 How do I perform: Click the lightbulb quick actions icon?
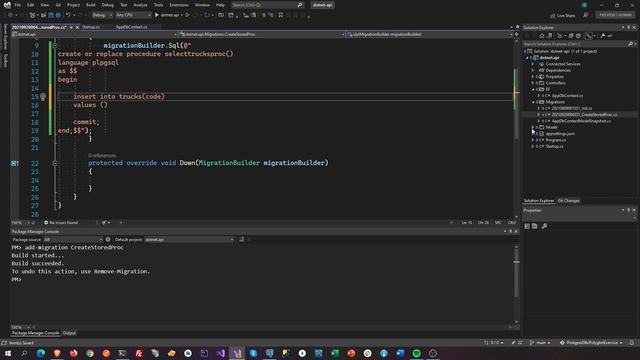(x=43, y=97)
